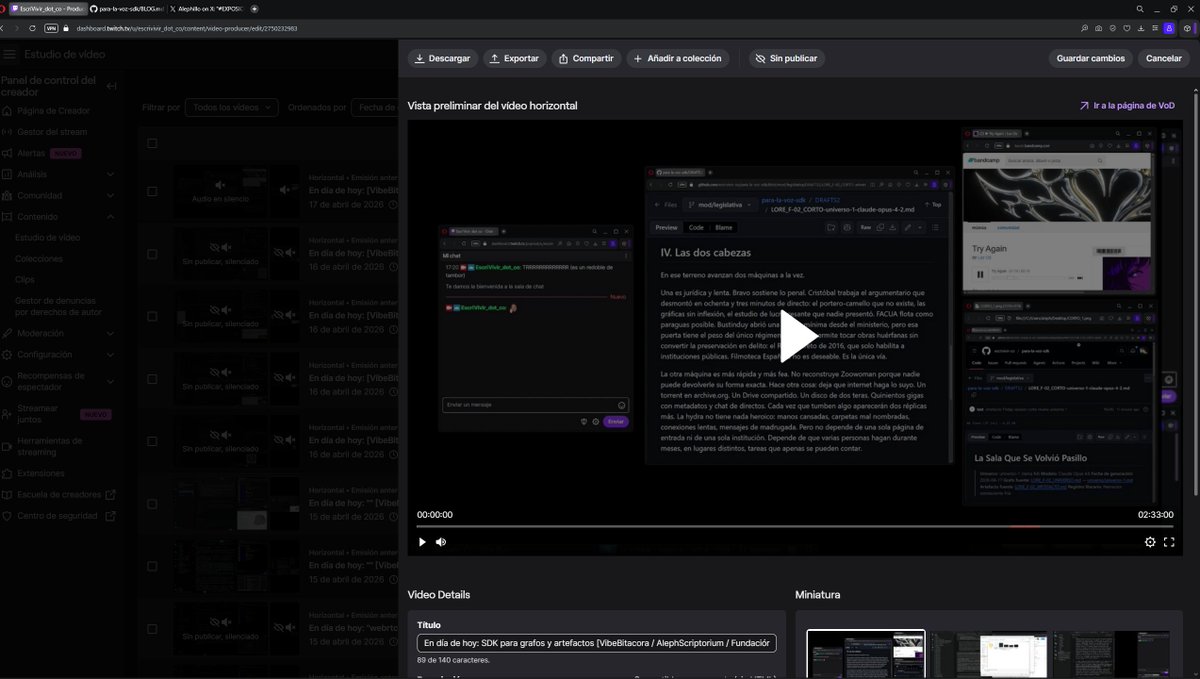Save edits with Guardar cambios

click(1090, 58)
